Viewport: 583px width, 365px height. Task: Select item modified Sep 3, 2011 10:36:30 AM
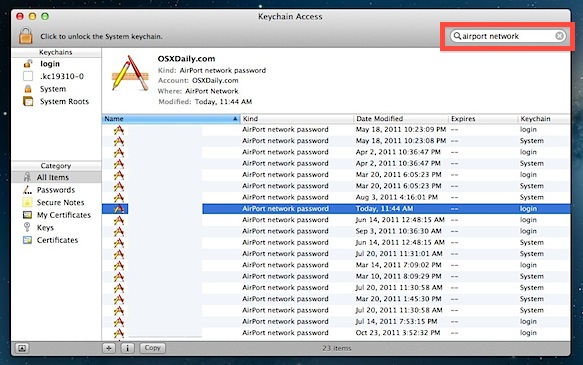336,231
